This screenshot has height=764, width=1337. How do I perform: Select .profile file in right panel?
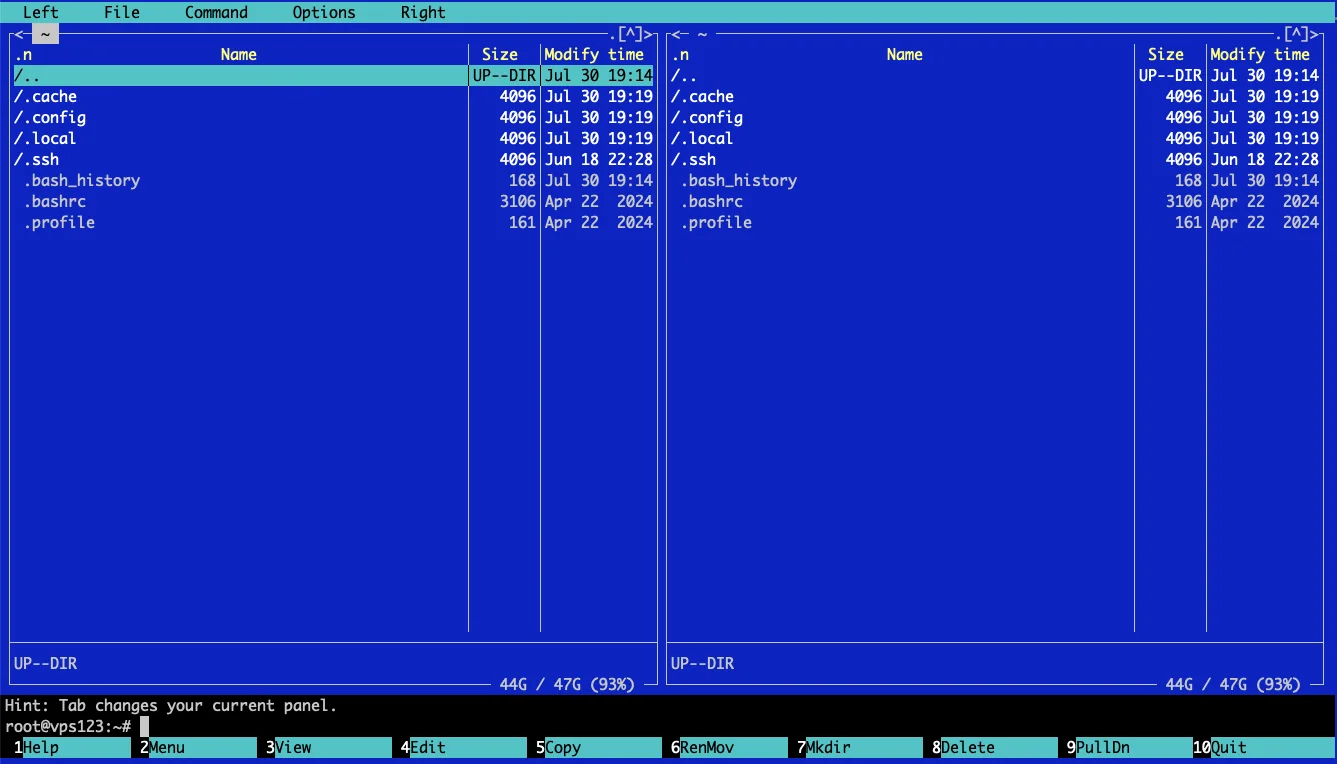tap(995, 223)
